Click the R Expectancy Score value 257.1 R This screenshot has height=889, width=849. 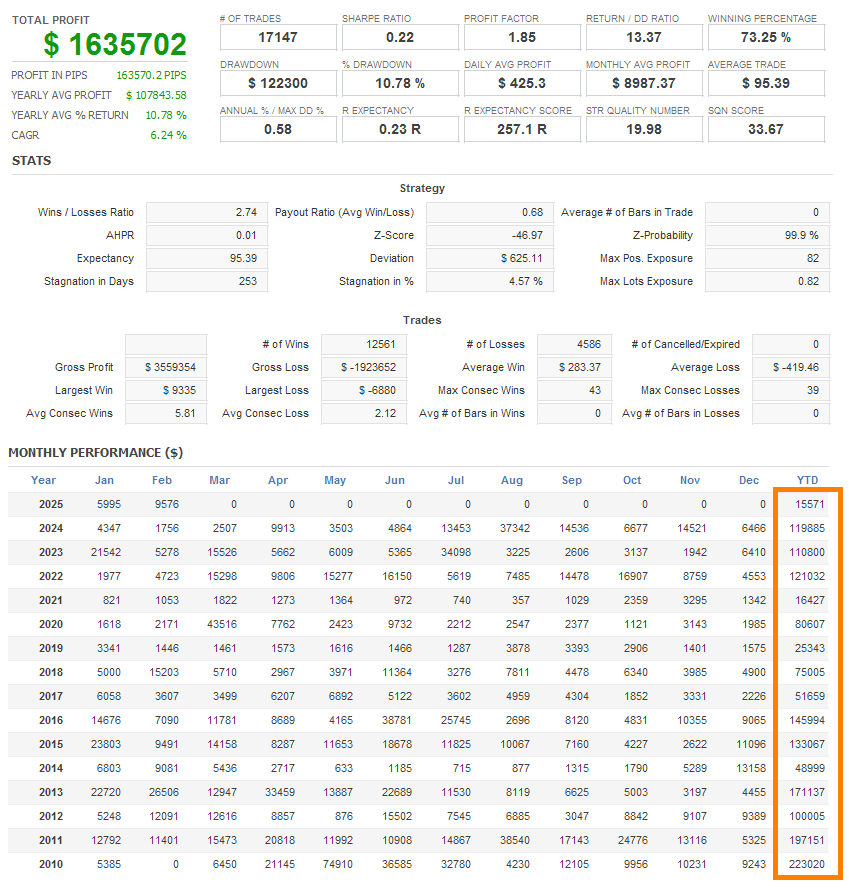pyautogui.click(x=522, y=129)
